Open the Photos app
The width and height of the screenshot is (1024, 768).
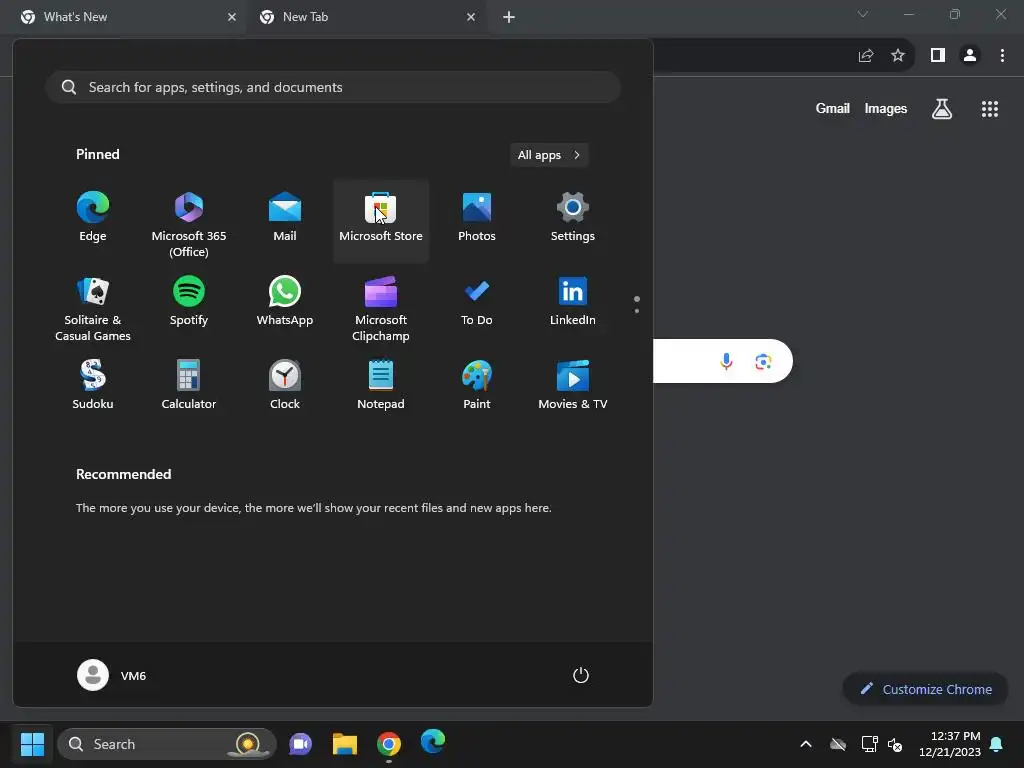(477, 218)
